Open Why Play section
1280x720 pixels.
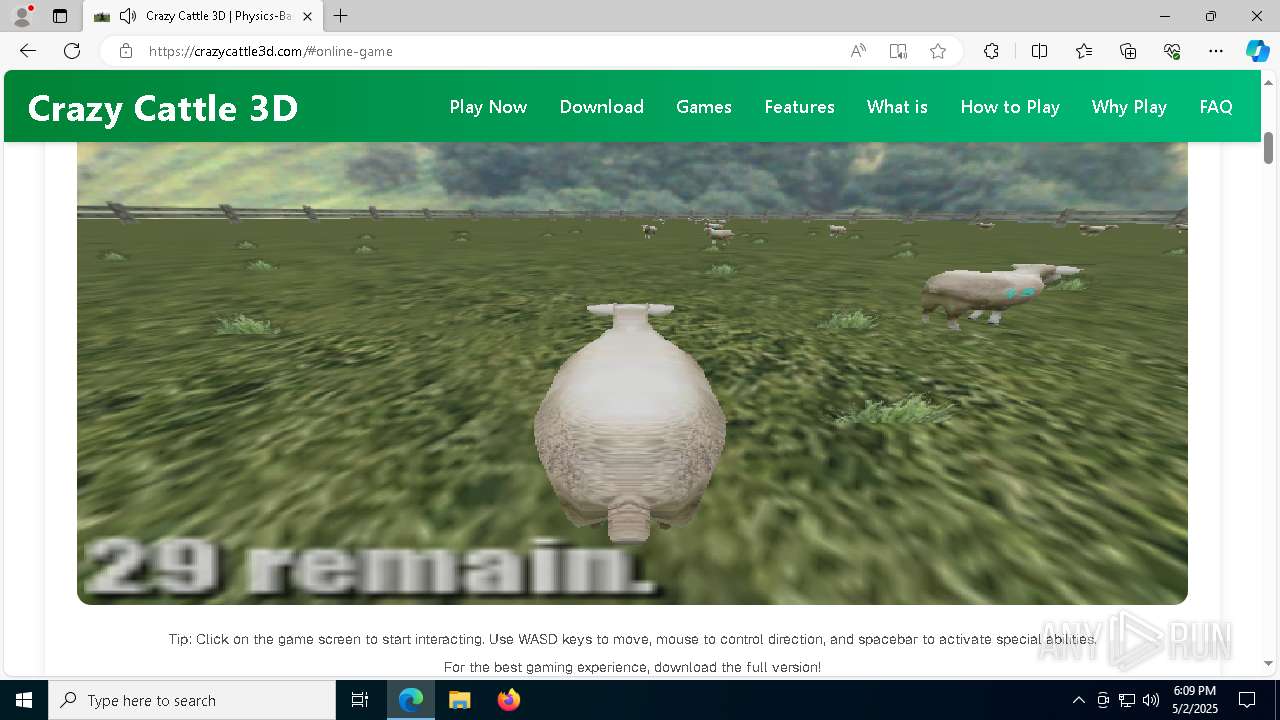(1129, 107)
